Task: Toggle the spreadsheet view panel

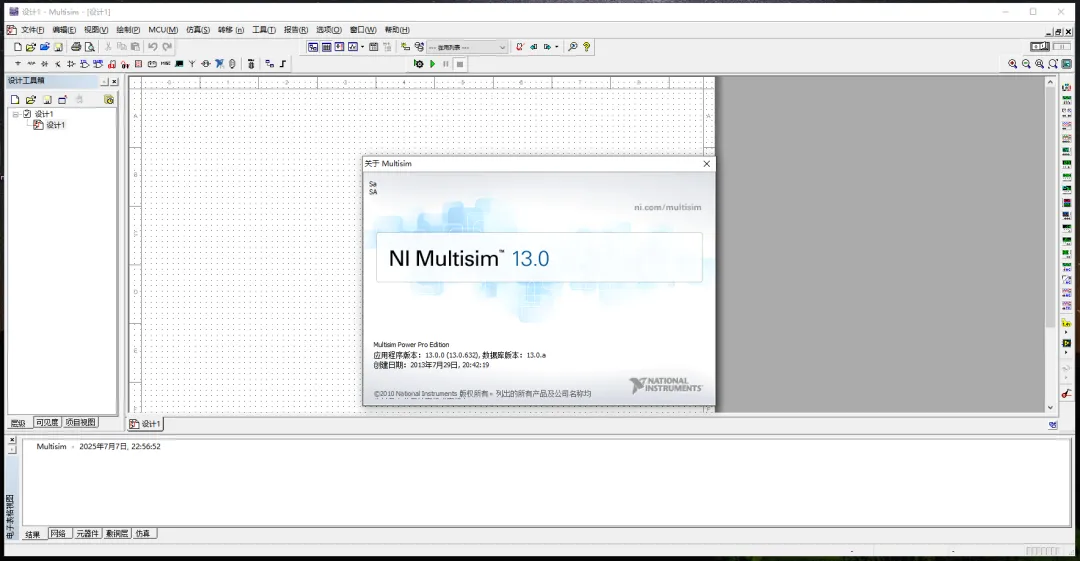Action: (x=326, y=47)
